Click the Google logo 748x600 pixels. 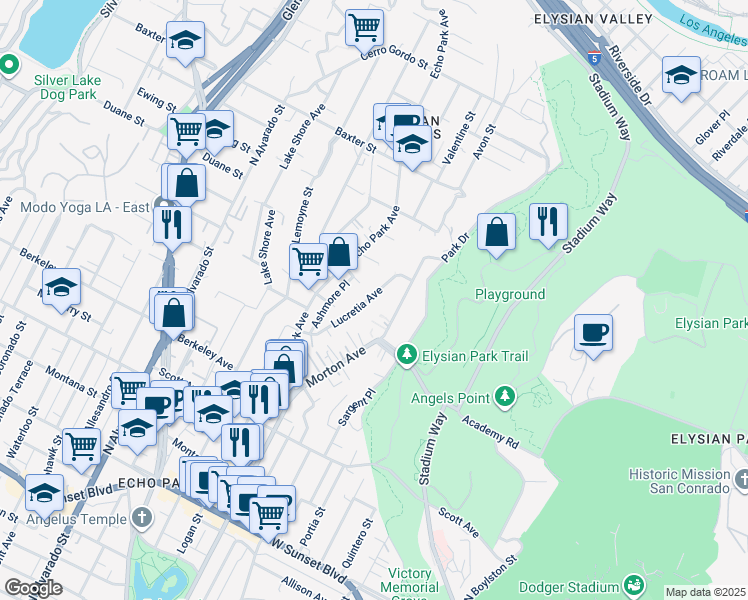[x=33, y=588]
